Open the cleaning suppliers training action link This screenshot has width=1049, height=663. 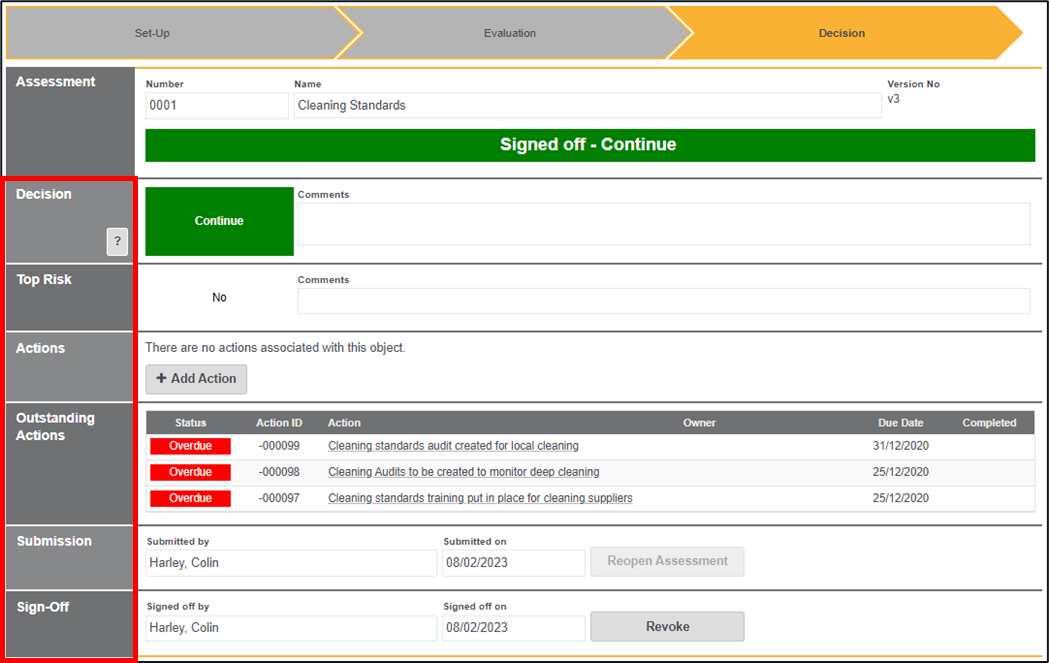[x=480, y=498]
